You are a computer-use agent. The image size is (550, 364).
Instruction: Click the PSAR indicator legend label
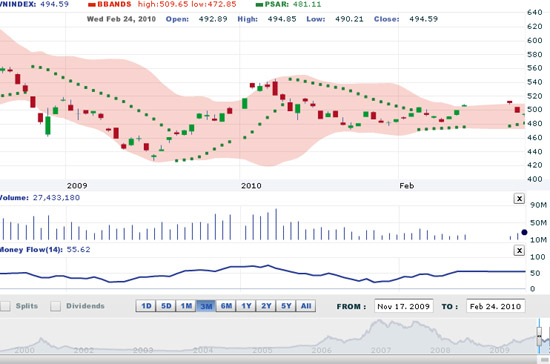tap(276, 4)
